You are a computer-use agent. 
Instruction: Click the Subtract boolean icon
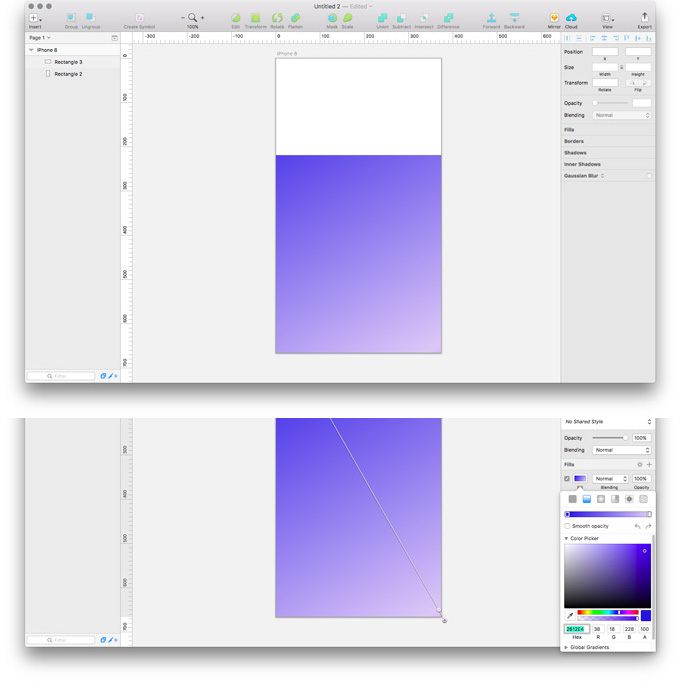coord(401,18)
